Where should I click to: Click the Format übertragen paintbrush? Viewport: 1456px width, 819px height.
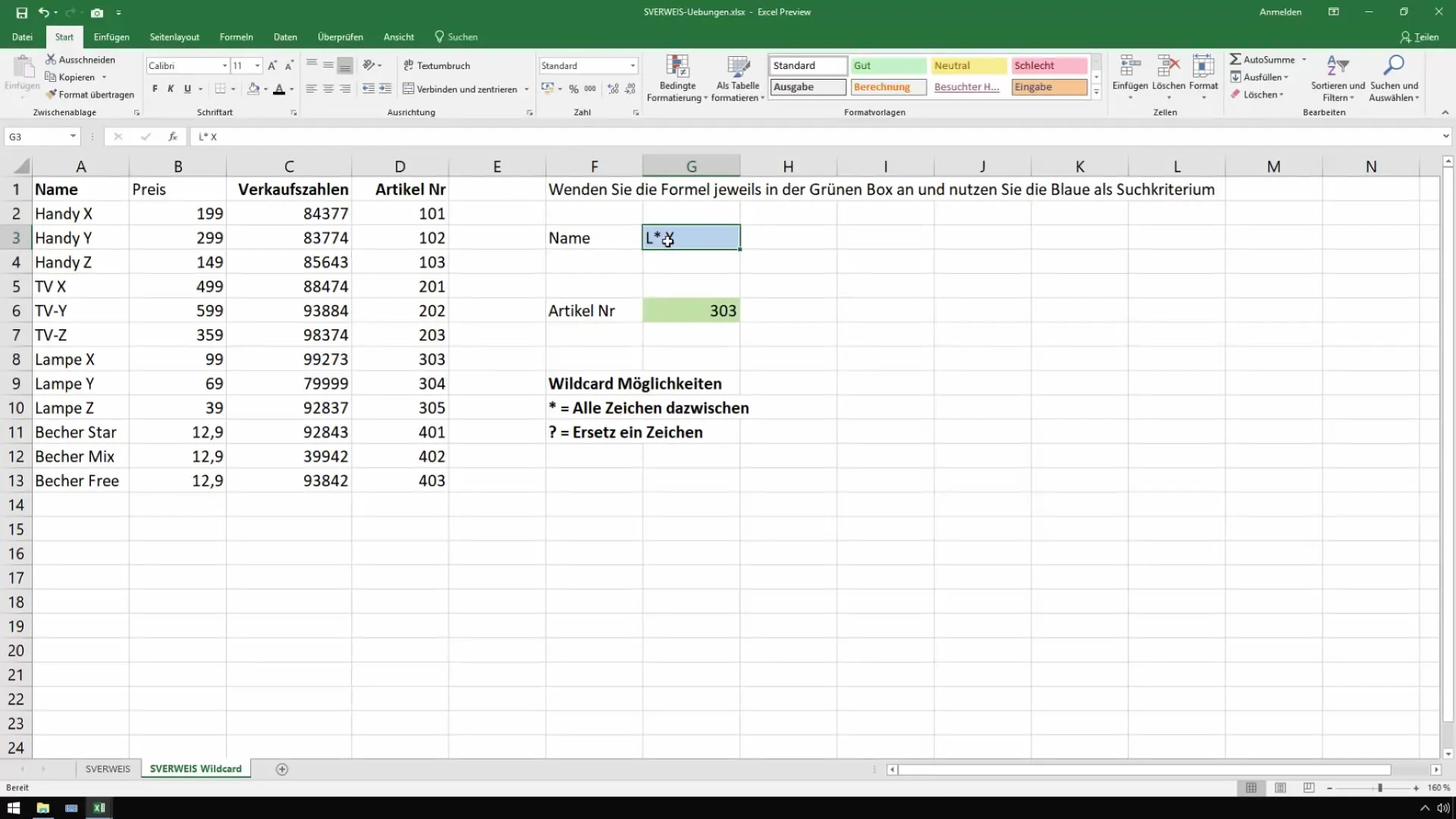pyautogui.click(x=52, y=95)
